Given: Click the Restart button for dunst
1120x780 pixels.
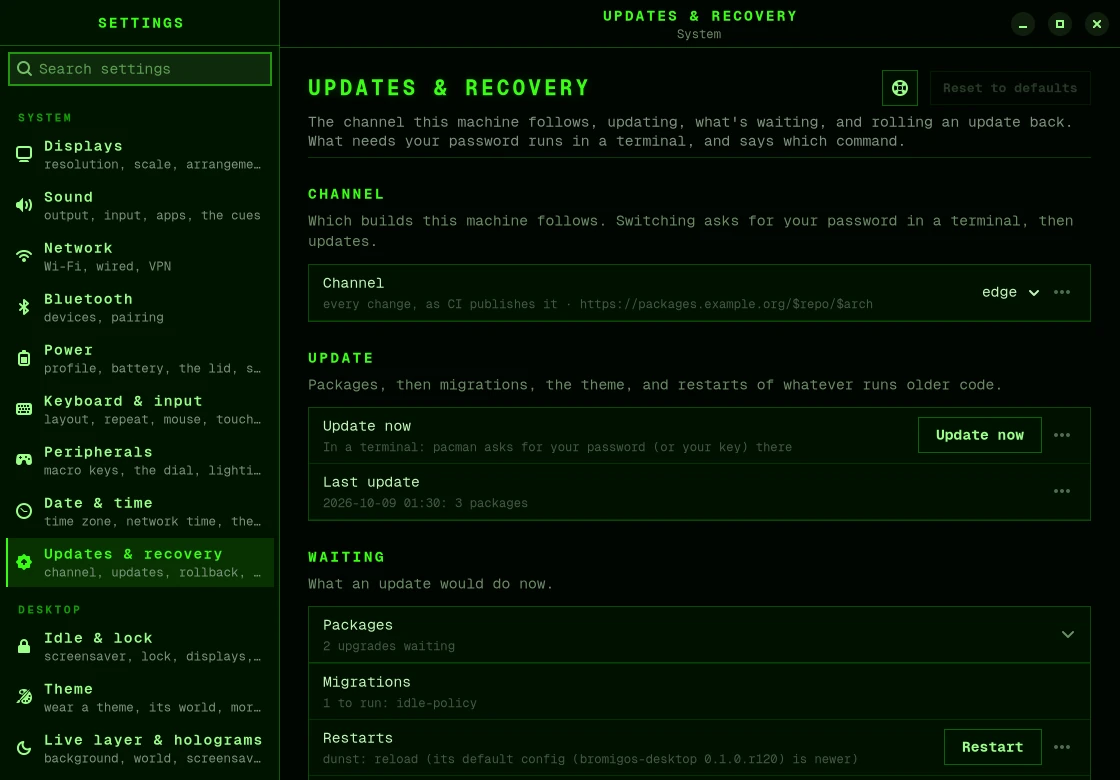Looking at the screenshot, I should pyautogui.click(x=992, y=747).
